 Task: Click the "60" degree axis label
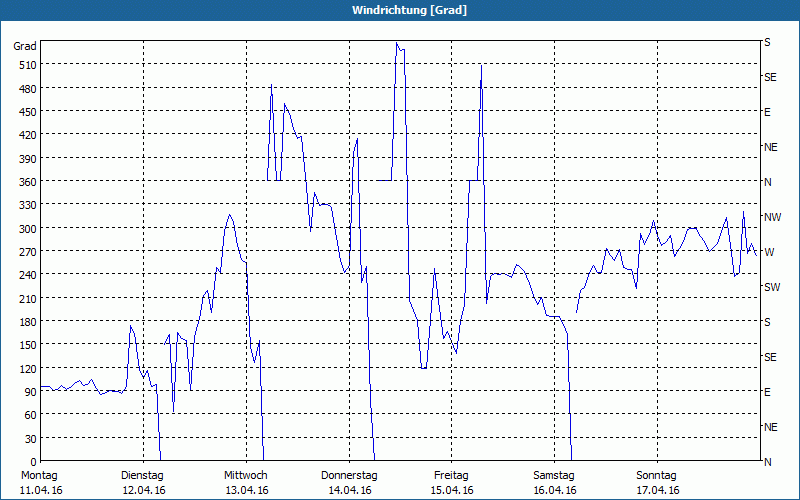tap(31, 415)
